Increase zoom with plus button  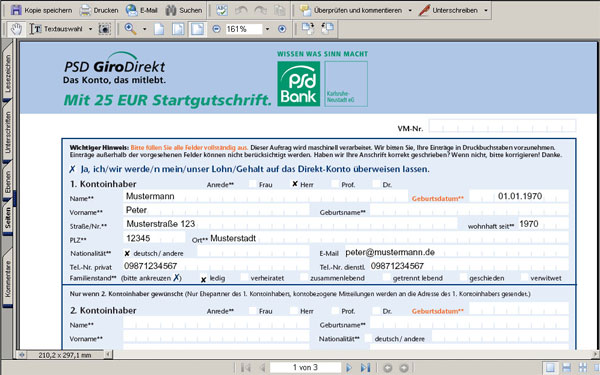[282, 29]
